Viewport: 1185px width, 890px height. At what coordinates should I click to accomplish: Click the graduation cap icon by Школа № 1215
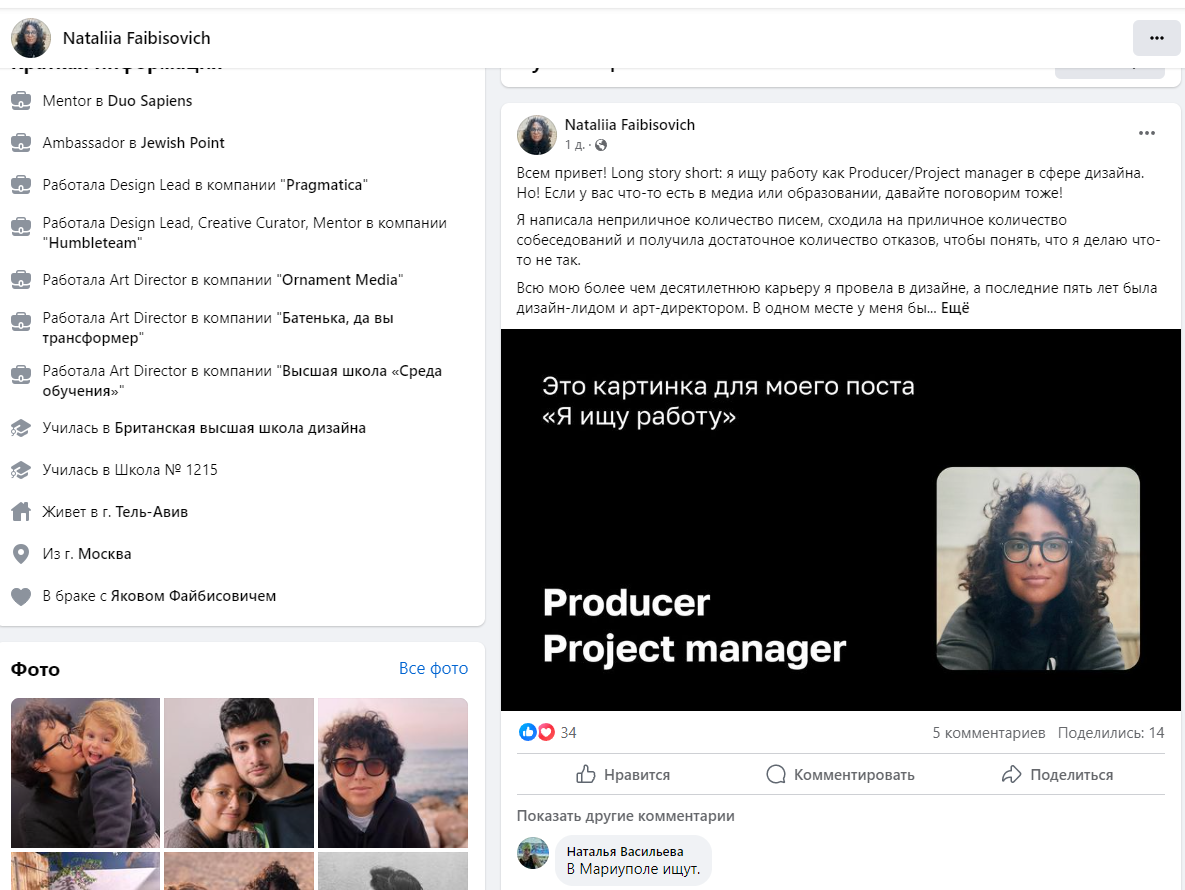point(21,470)
